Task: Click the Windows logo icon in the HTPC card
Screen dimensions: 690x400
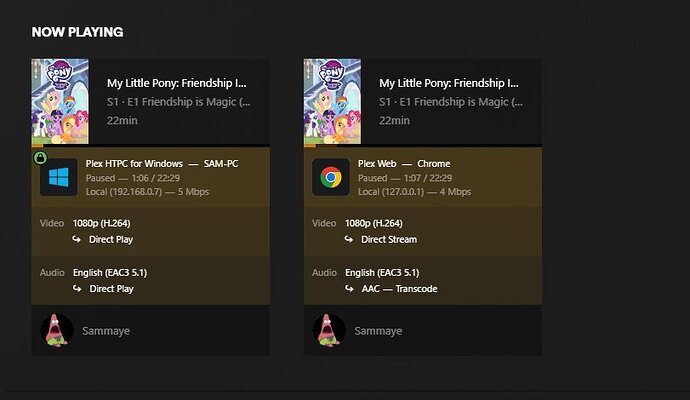Action: click(59, 177)
